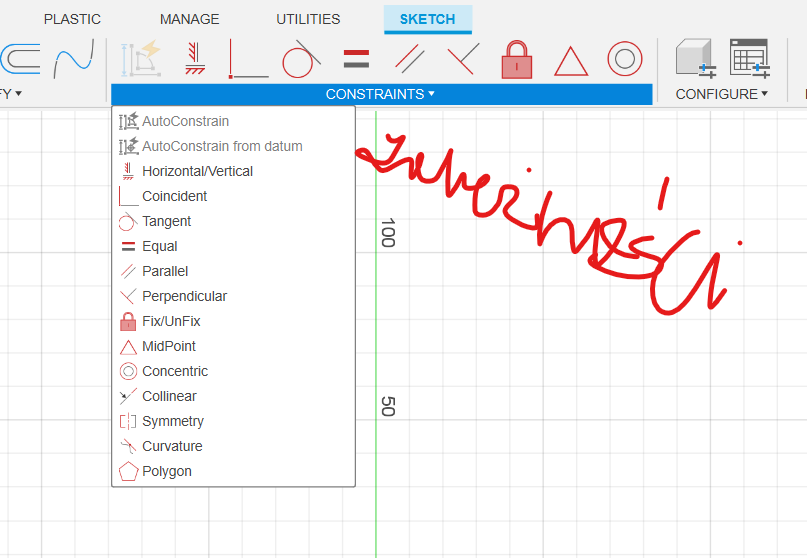Toggle the Fix/UnFix padlock toolbar icon
Image resolution: width=807 pixels, height=558 pixels.
(x=516, y=59)
